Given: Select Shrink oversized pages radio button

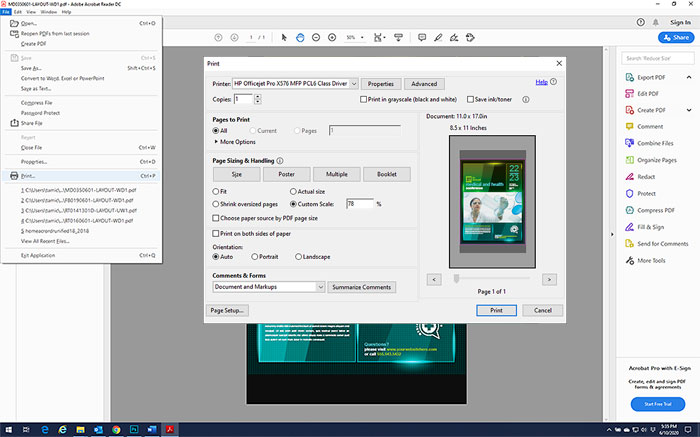Looking at the screenshot, I should point(216,204).
